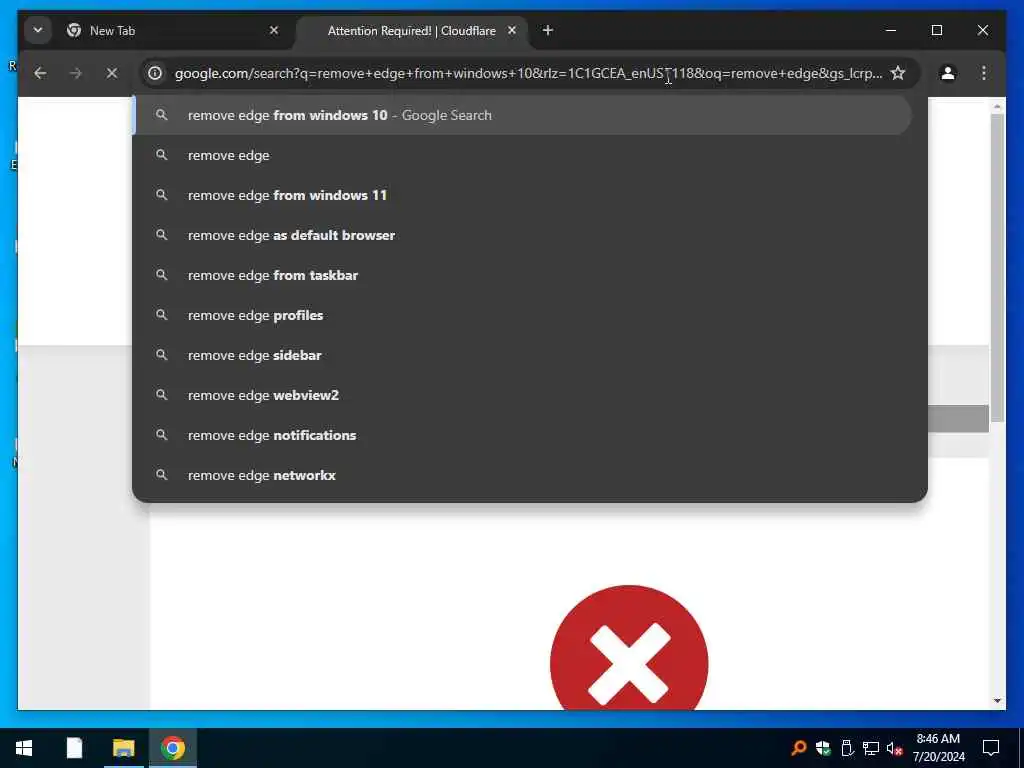Open the blank document taskbar icon
The image size is (1024, 768).
click(74, 748)
